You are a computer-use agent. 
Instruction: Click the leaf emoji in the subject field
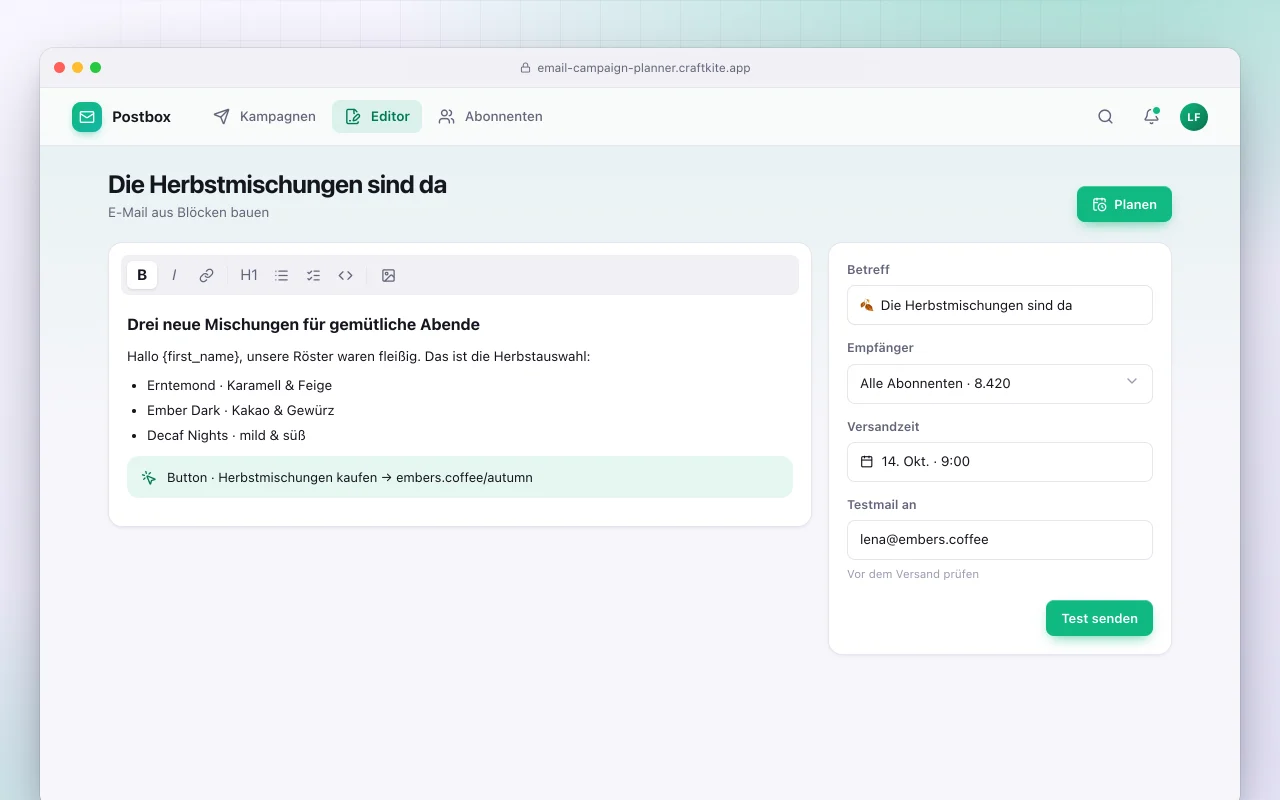click(x=867, y=305)
